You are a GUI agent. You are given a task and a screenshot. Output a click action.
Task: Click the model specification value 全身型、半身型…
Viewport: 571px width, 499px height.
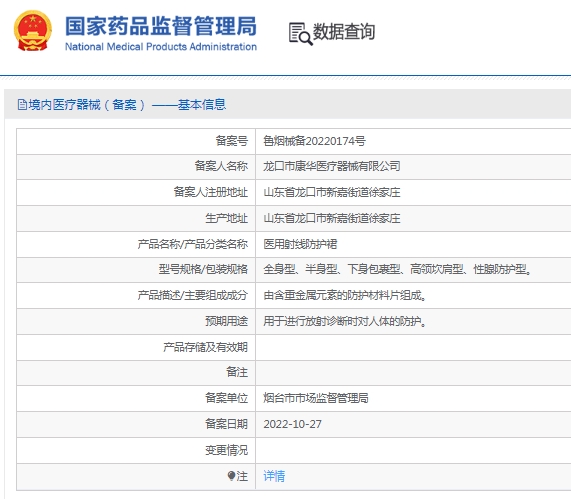(x=397, y=270)
